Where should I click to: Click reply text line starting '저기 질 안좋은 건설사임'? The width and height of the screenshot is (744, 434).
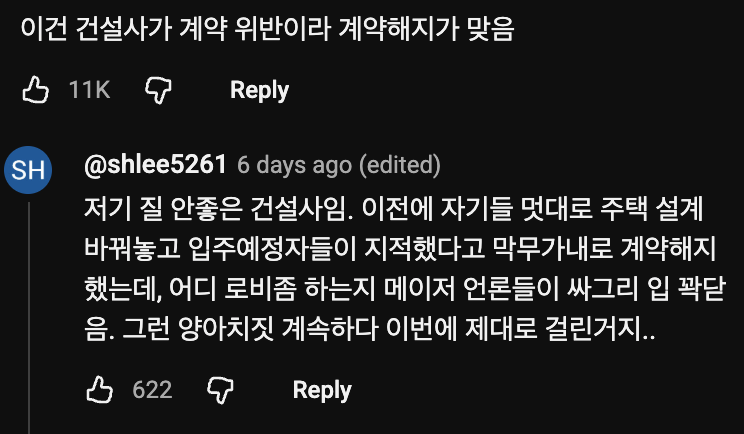point(393,209)
